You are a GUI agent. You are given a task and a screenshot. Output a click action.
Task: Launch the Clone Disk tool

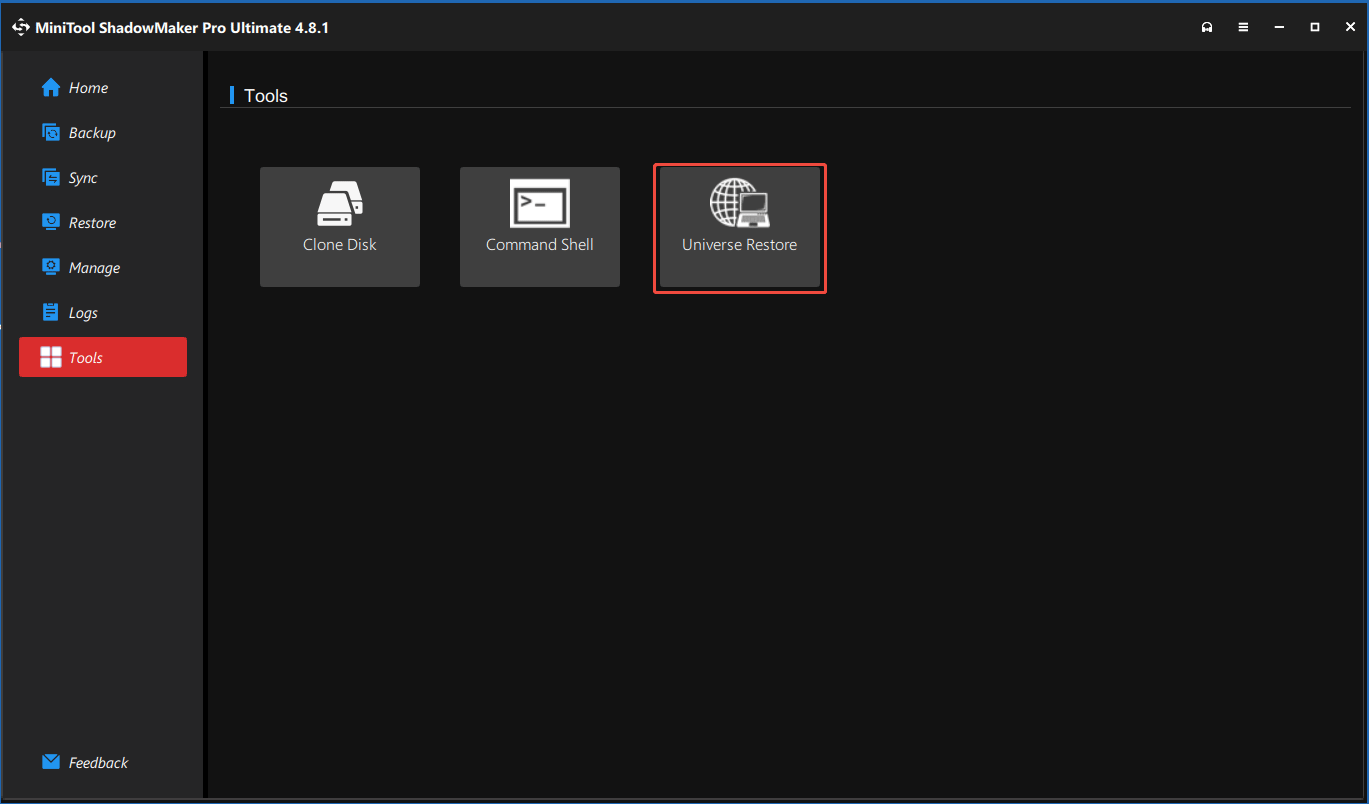(x=340, y=227)
